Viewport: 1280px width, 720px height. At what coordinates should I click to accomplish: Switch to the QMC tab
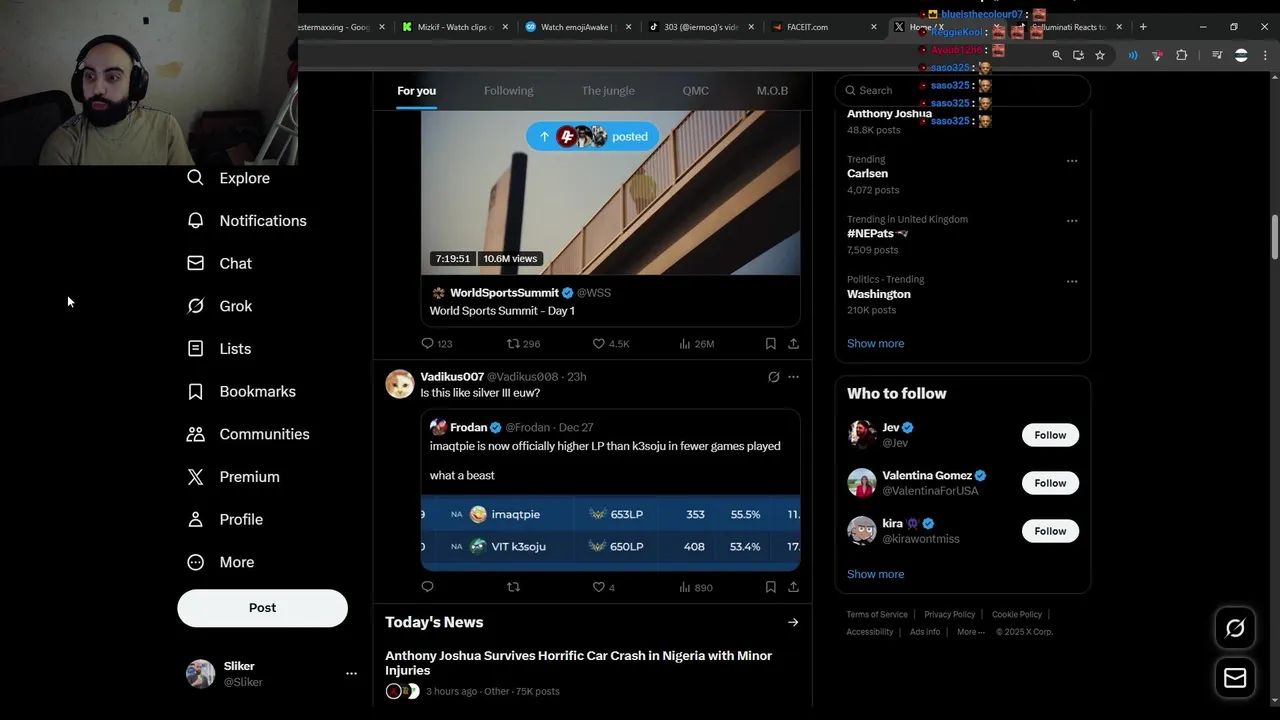696,91
